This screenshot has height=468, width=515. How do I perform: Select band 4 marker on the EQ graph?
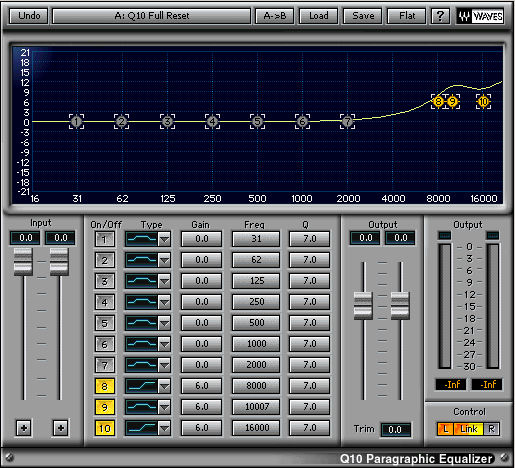tap(212, 122)
